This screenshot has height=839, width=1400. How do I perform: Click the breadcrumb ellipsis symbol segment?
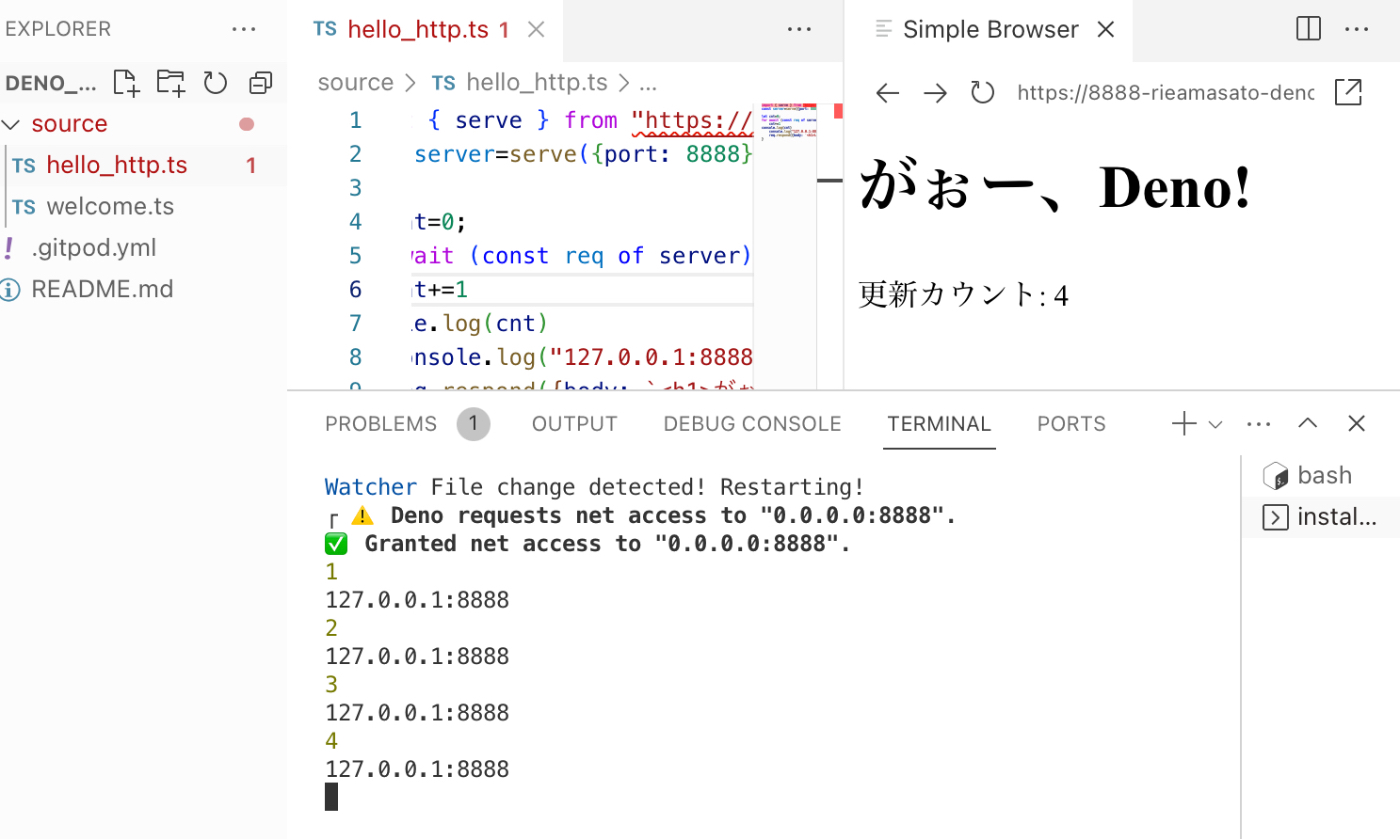coord(647,82)
